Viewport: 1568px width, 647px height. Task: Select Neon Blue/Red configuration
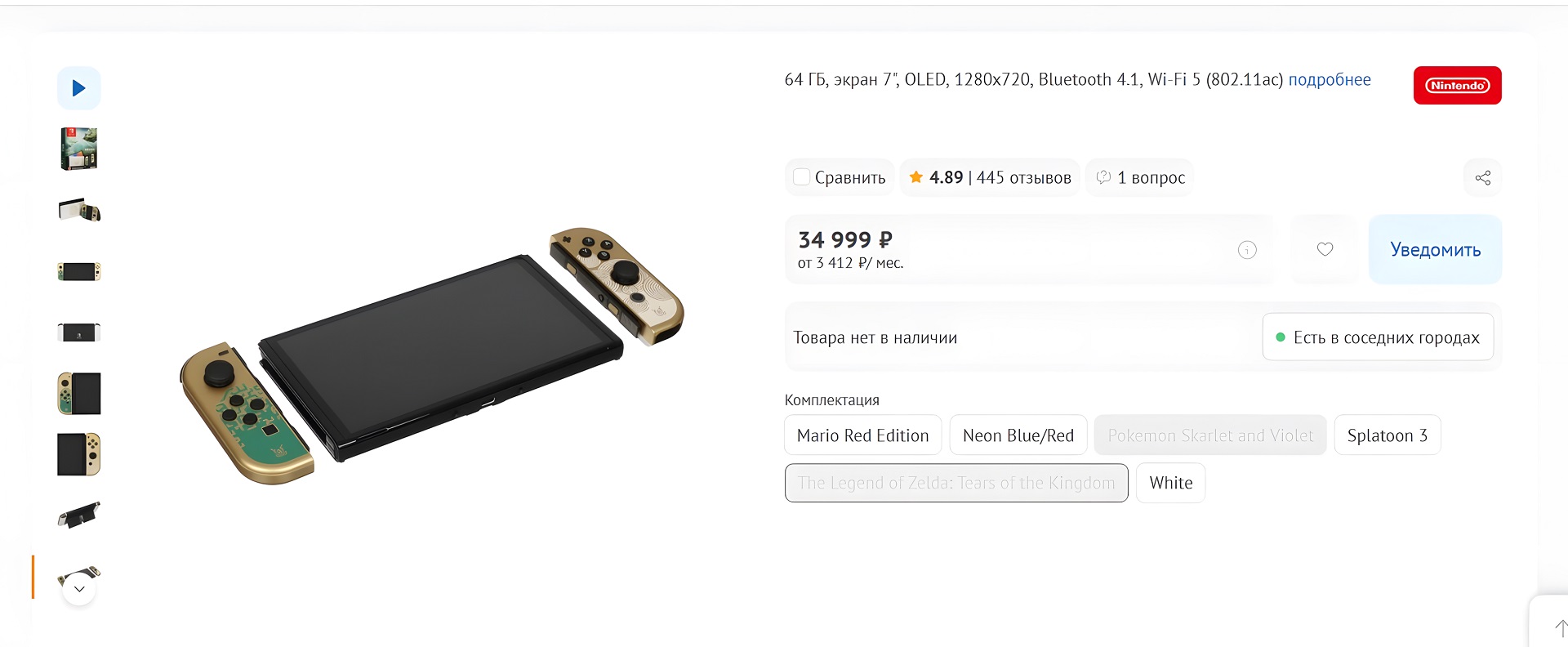coord(1018,435)
